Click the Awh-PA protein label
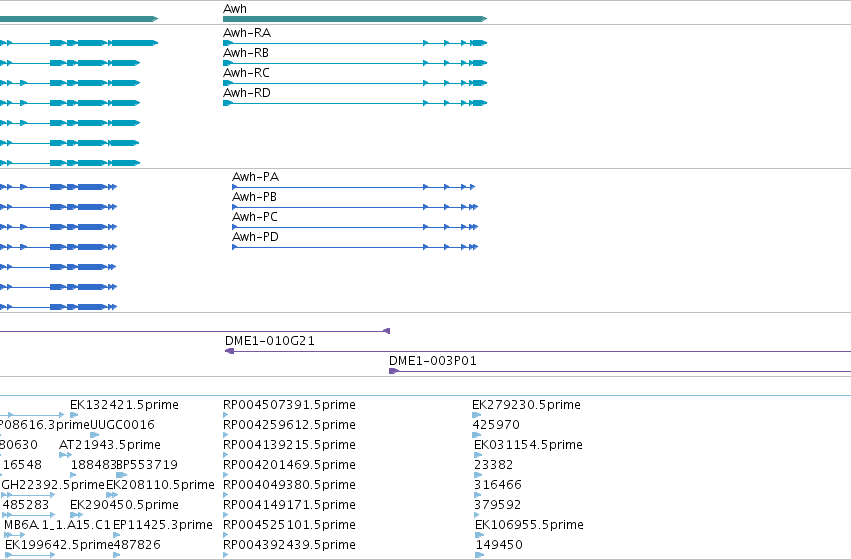 click(x=256, y=177)
